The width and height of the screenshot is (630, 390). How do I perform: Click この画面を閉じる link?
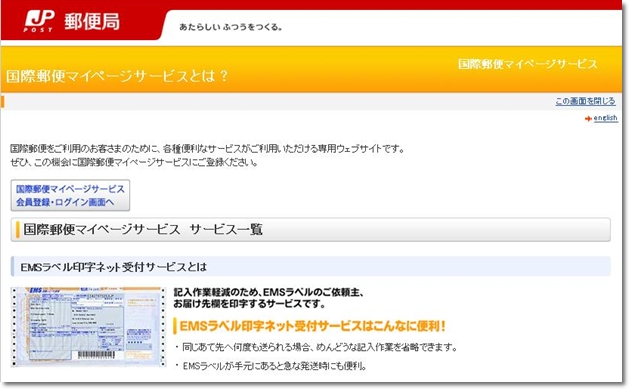click(x=585, y=101)
